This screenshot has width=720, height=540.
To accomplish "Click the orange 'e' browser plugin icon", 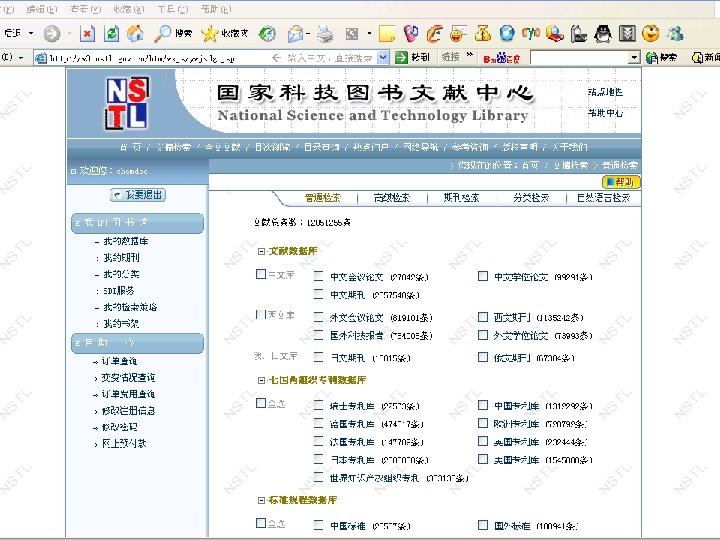I will 434,34.
